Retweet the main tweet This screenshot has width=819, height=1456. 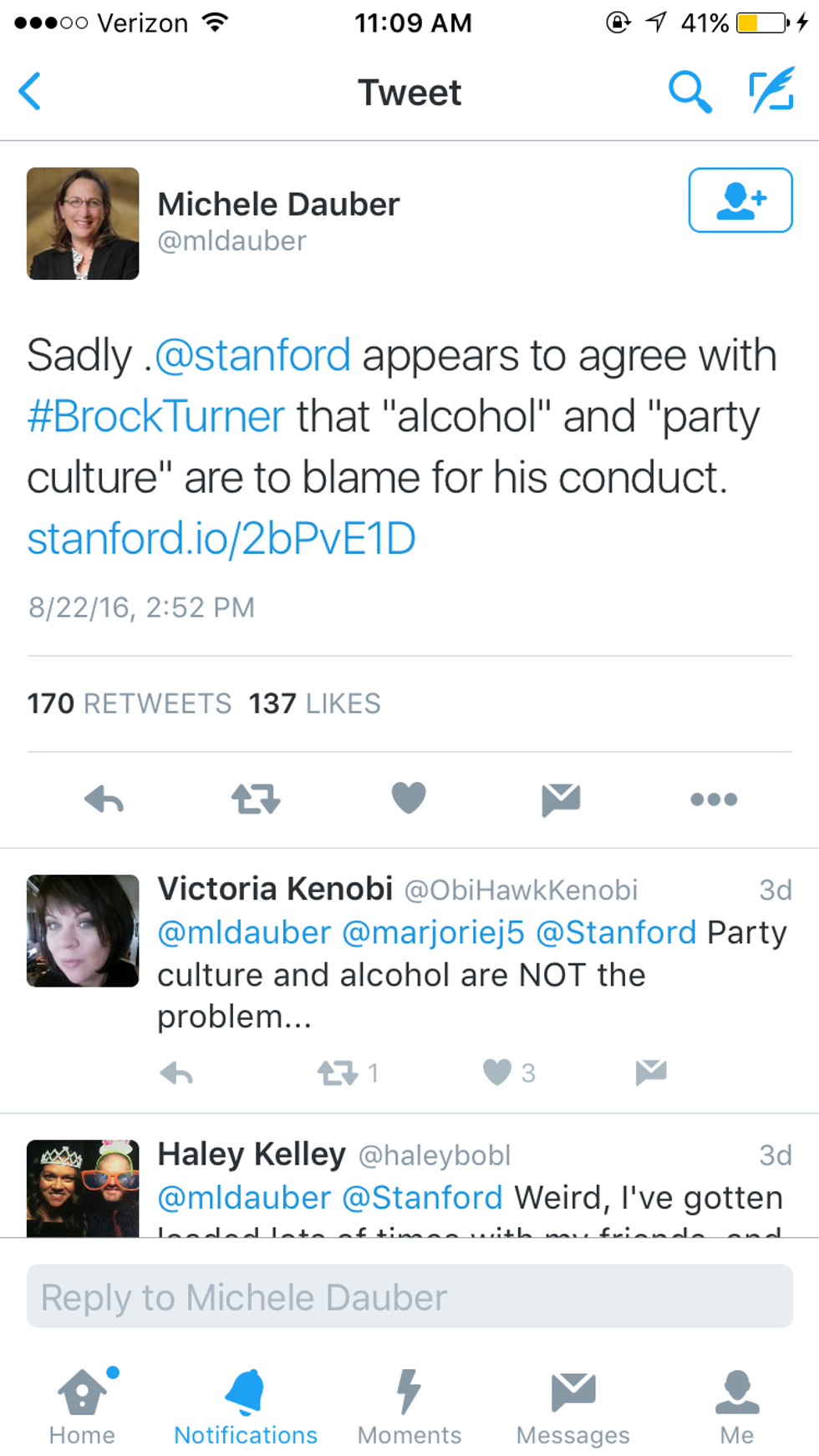click(256, 799)
